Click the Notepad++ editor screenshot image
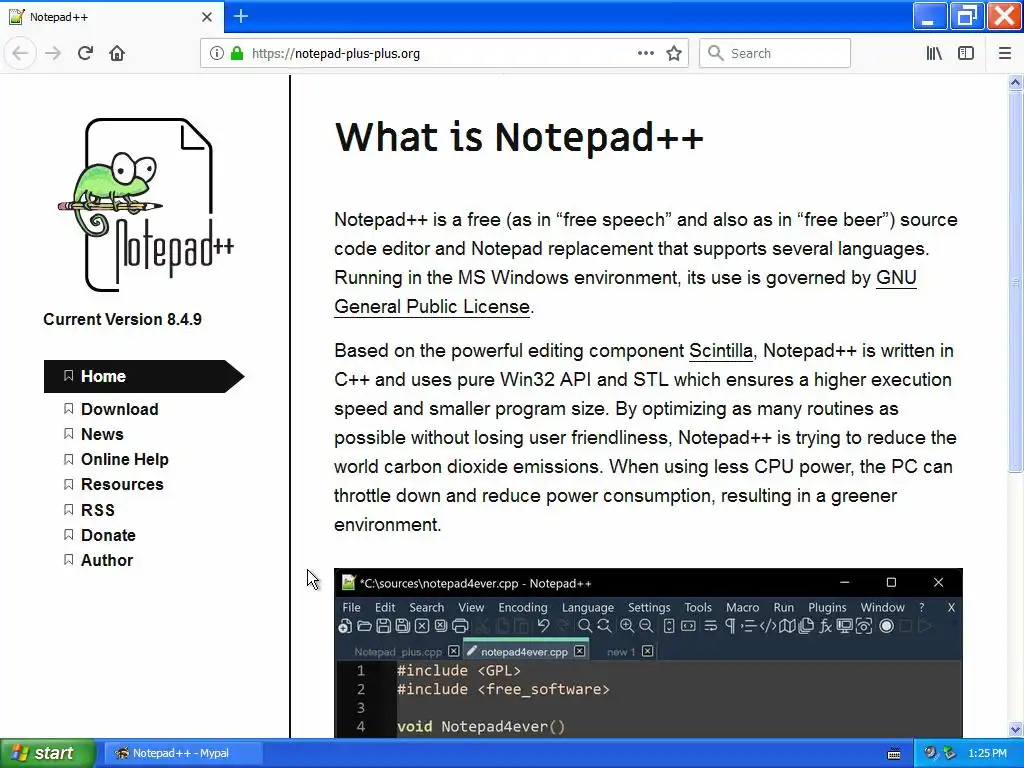The image size is (1024, 768). (648, 653)
